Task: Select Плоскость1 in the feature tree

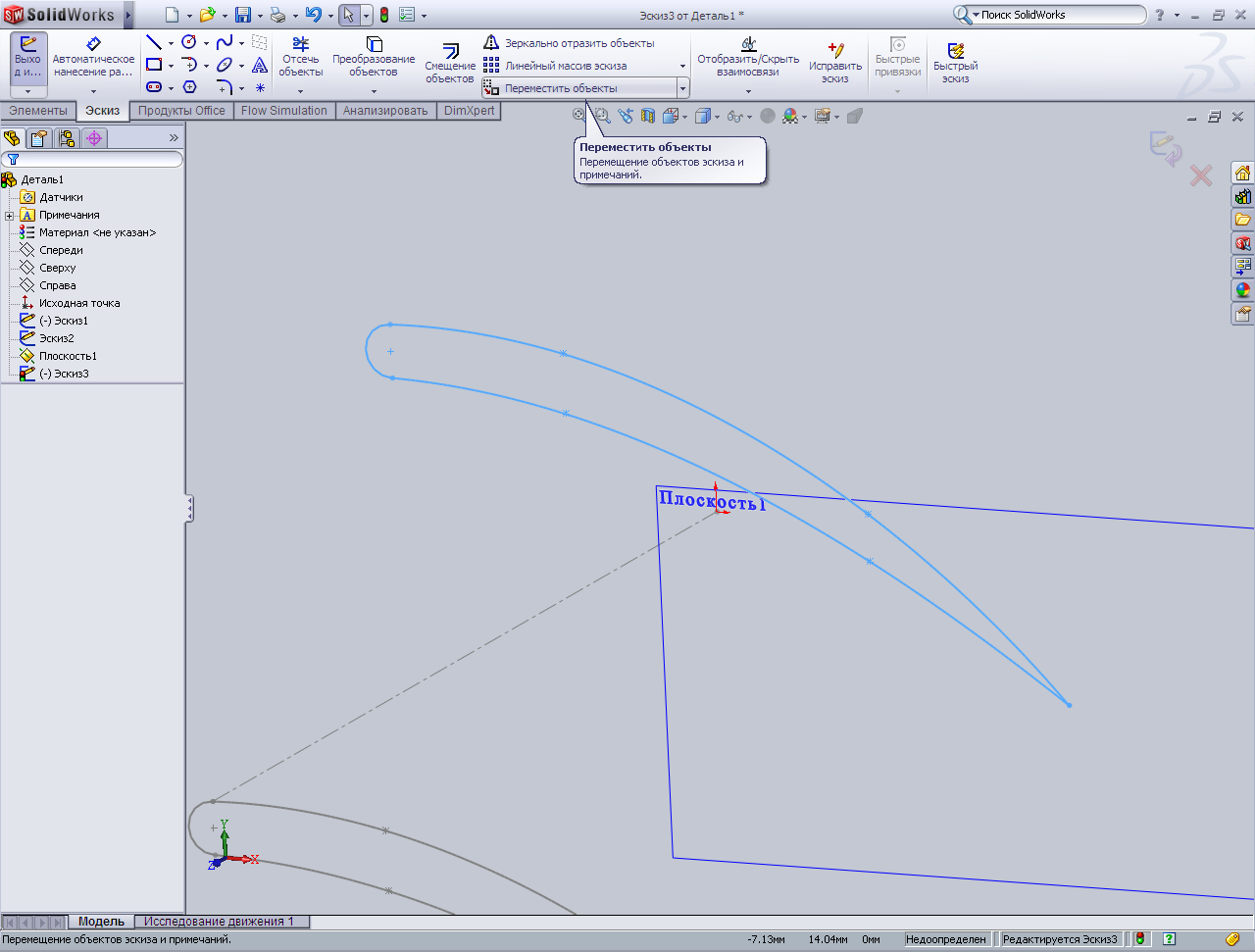Action: coord(68,356)
